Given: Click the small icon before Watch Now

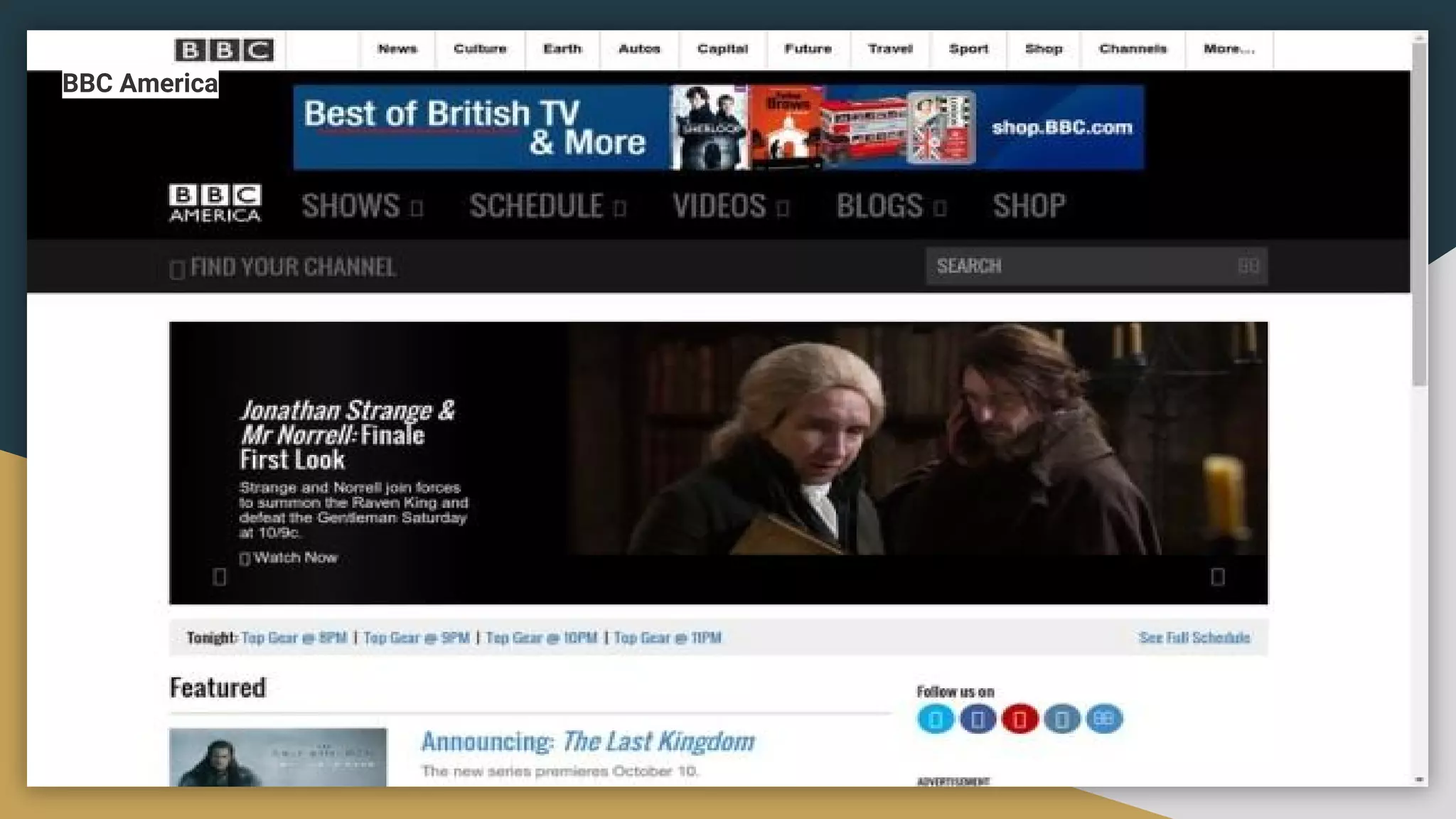Looking at the screenshot, I should click(245, 559).
